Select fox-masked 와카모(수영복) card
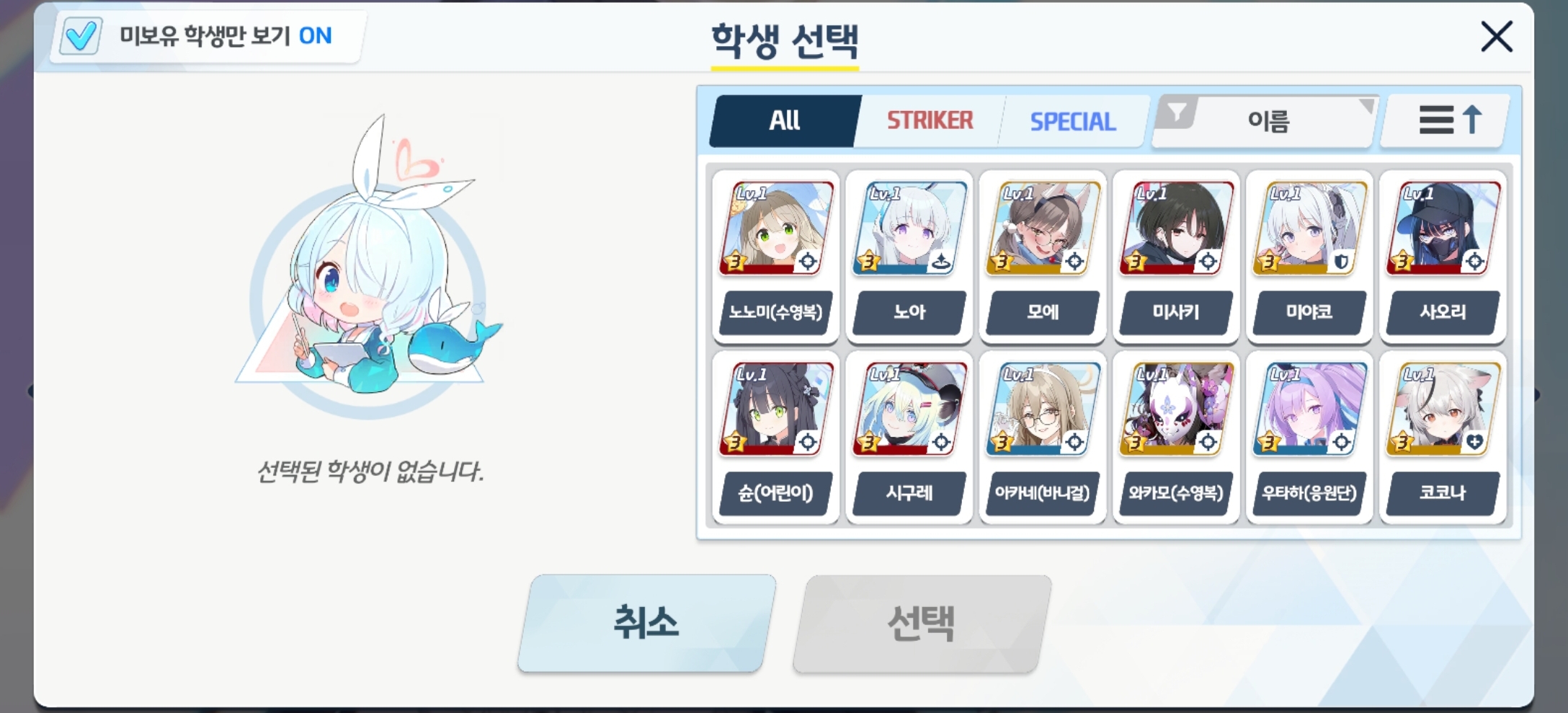This screenshot has width=1568, height=713. [1176, 437]
